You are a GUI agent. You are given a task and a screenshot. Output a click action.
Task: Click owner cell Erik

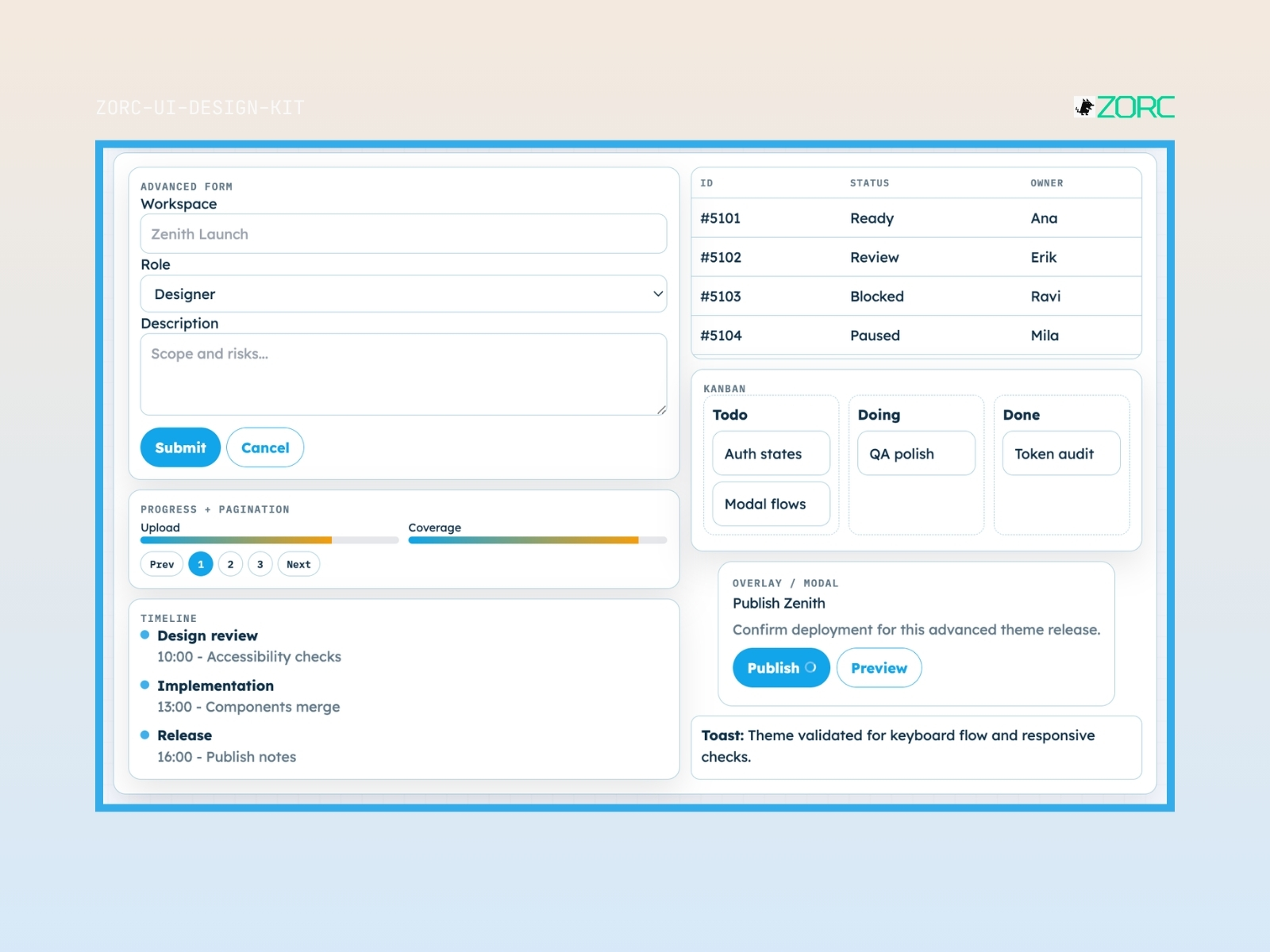(x=1044, y=257)
